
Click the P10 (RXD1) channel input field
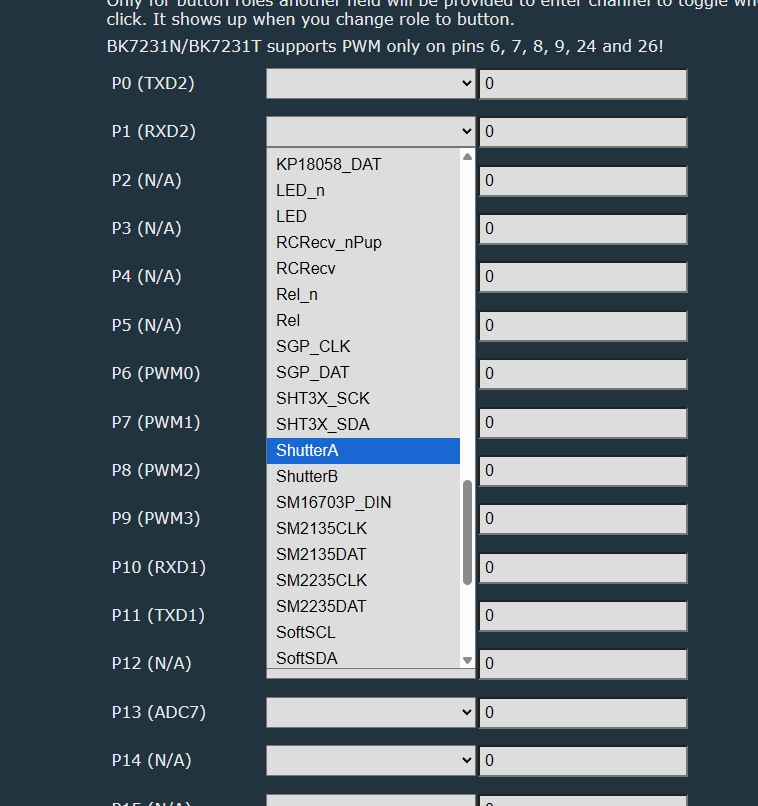click(583, 568)
